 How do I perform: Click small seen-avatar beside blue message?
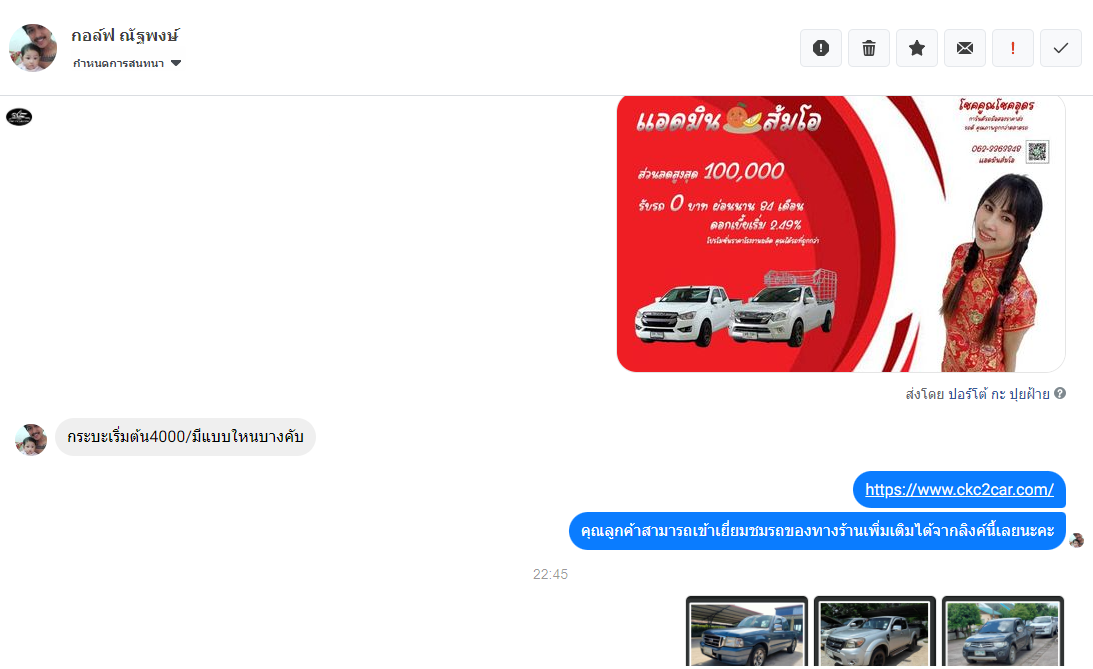pyautogui.click(x=1076, y=540)
